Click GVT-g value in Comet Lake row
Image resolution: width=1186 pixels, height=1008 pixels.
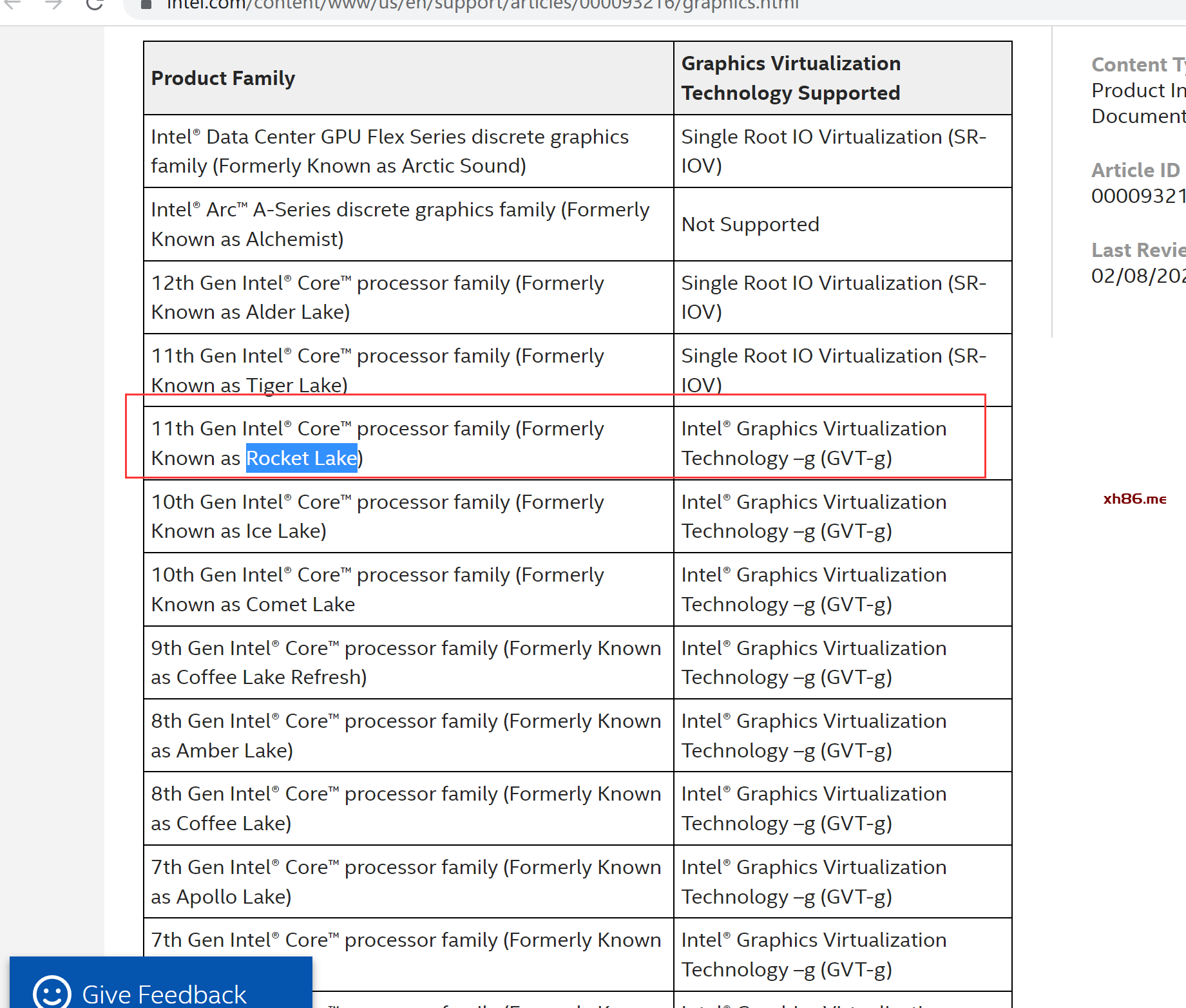(x=843, y=589)
